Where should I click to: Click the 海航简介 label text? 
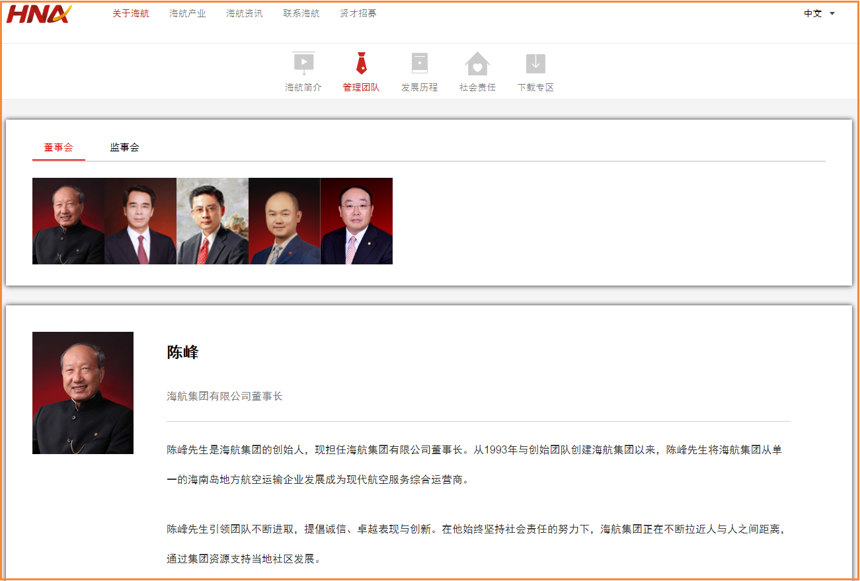(303, 87)
